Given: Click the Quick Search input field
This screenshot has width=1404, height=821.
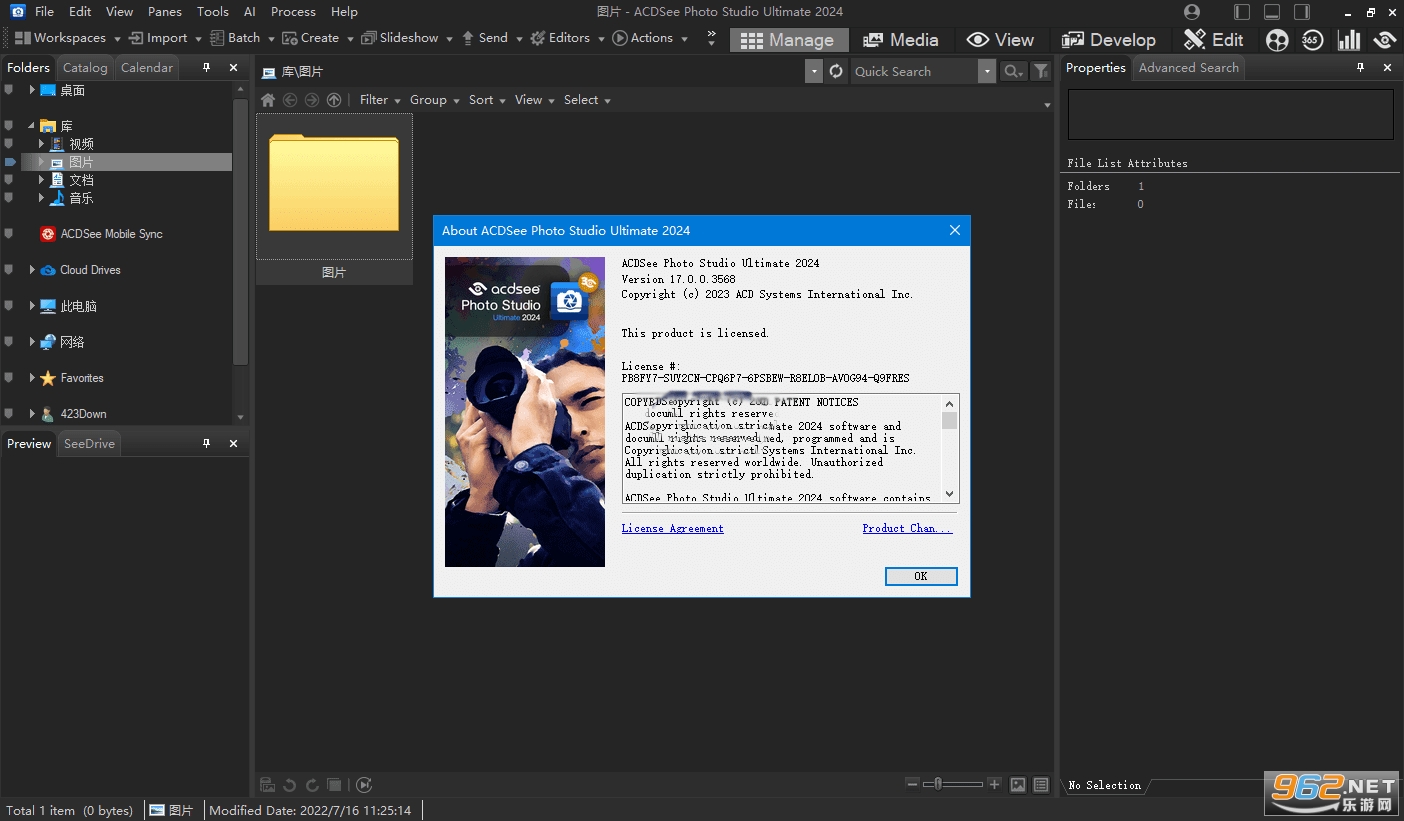Looking at the screenshot, I should 914,71.
